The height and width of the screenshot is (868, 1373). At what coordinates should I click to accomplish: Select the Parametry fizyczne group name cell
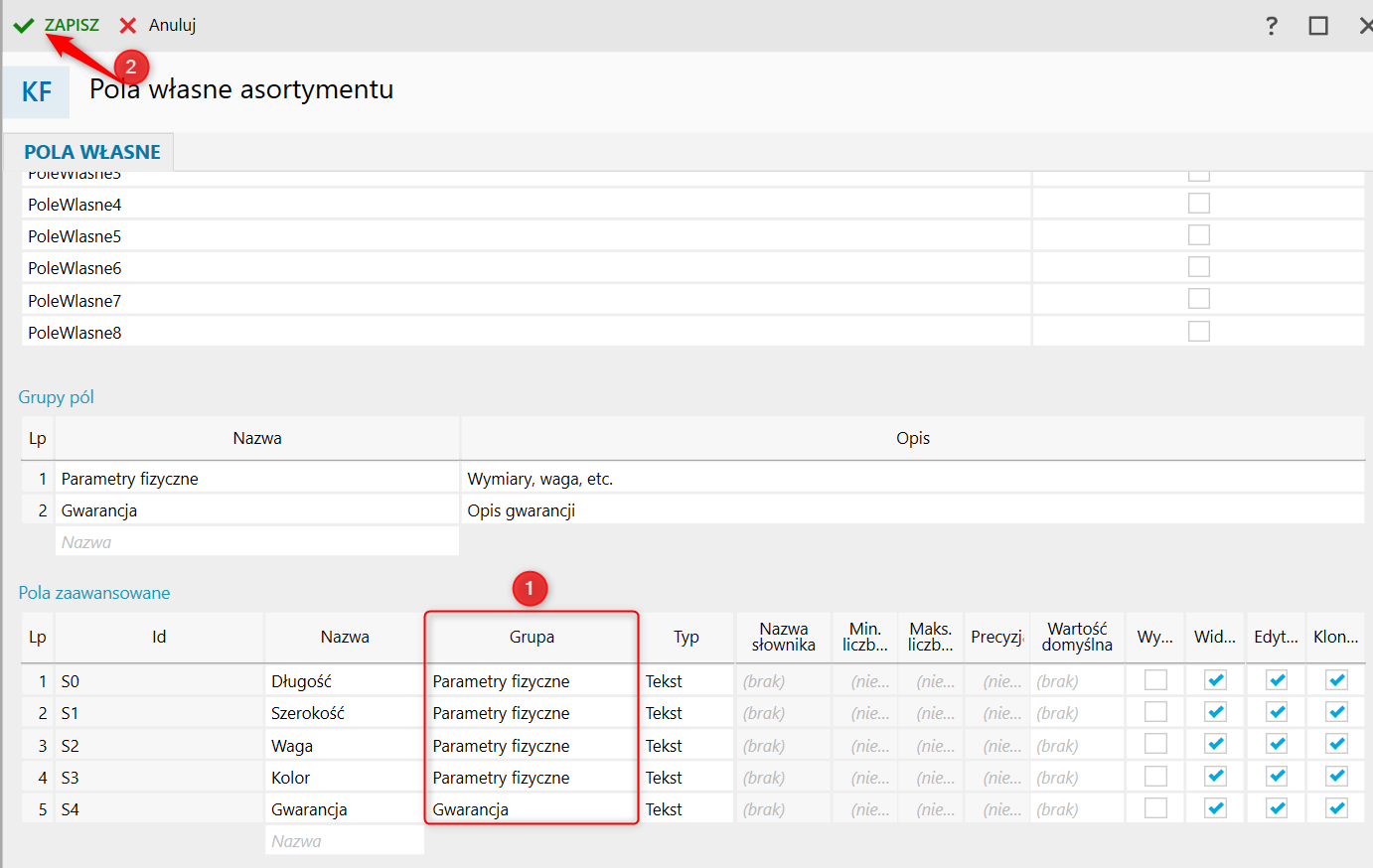(x=256, y=479)
